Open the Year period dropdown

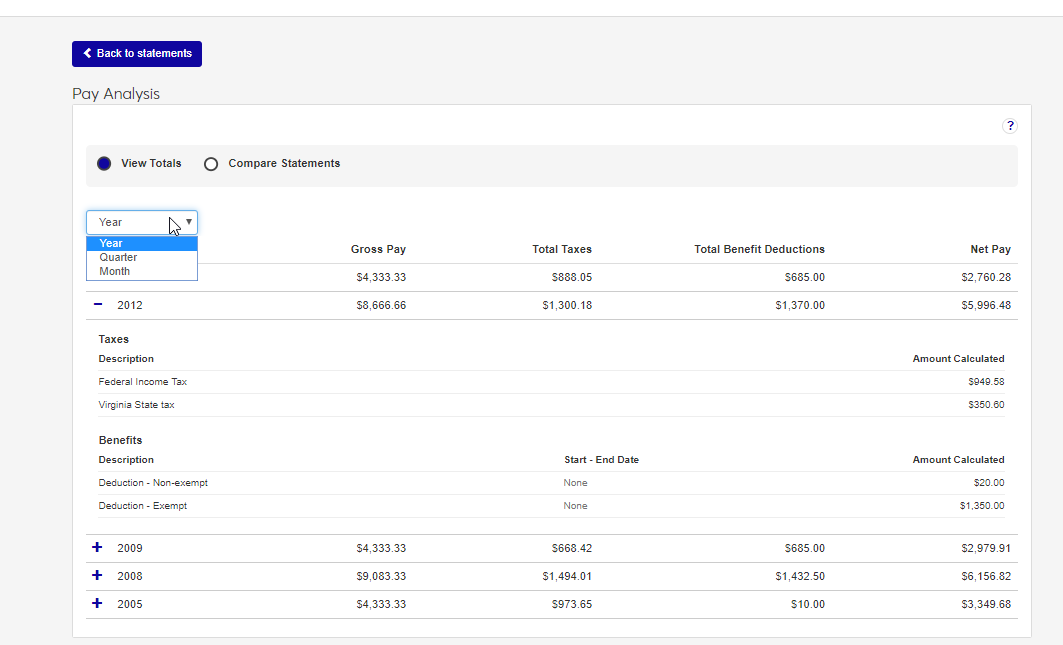click(142, 222)
